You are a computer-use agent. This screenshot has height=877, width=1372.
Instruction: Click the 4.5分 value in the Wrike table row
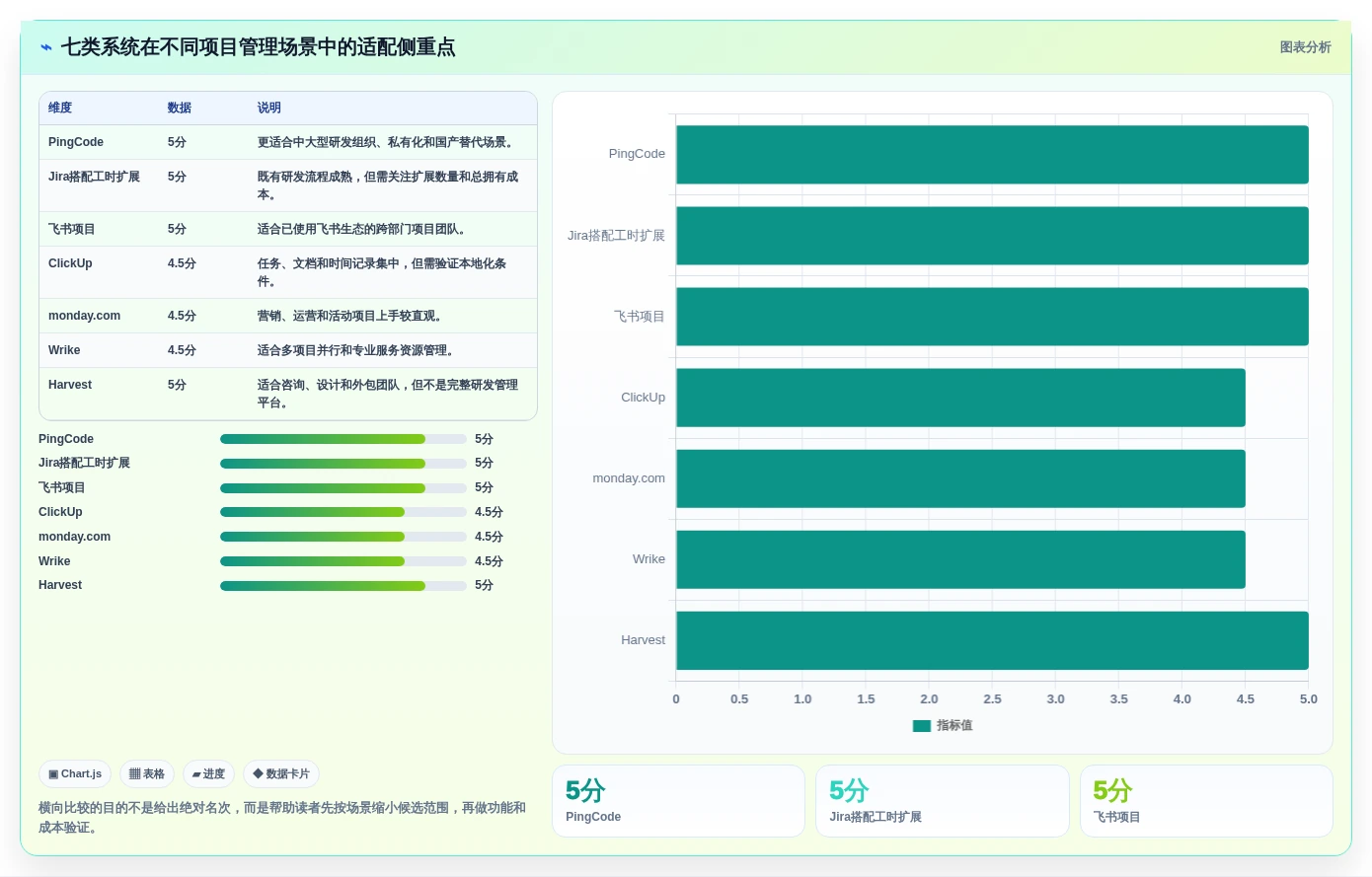click(182, 350)
